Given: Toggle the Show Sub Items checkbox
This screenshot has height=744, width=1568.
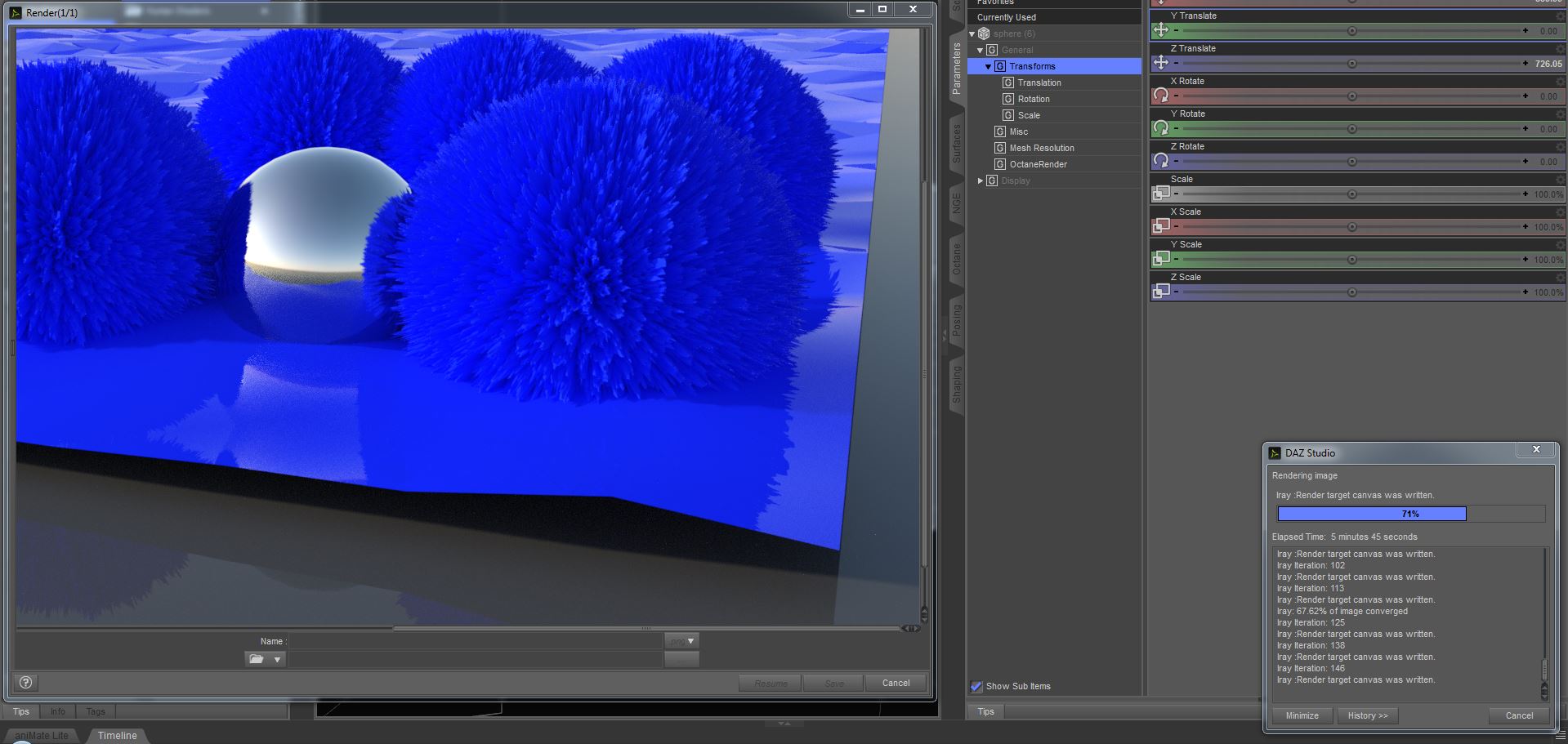Looking at the screenshot, I should click(976, 686).
